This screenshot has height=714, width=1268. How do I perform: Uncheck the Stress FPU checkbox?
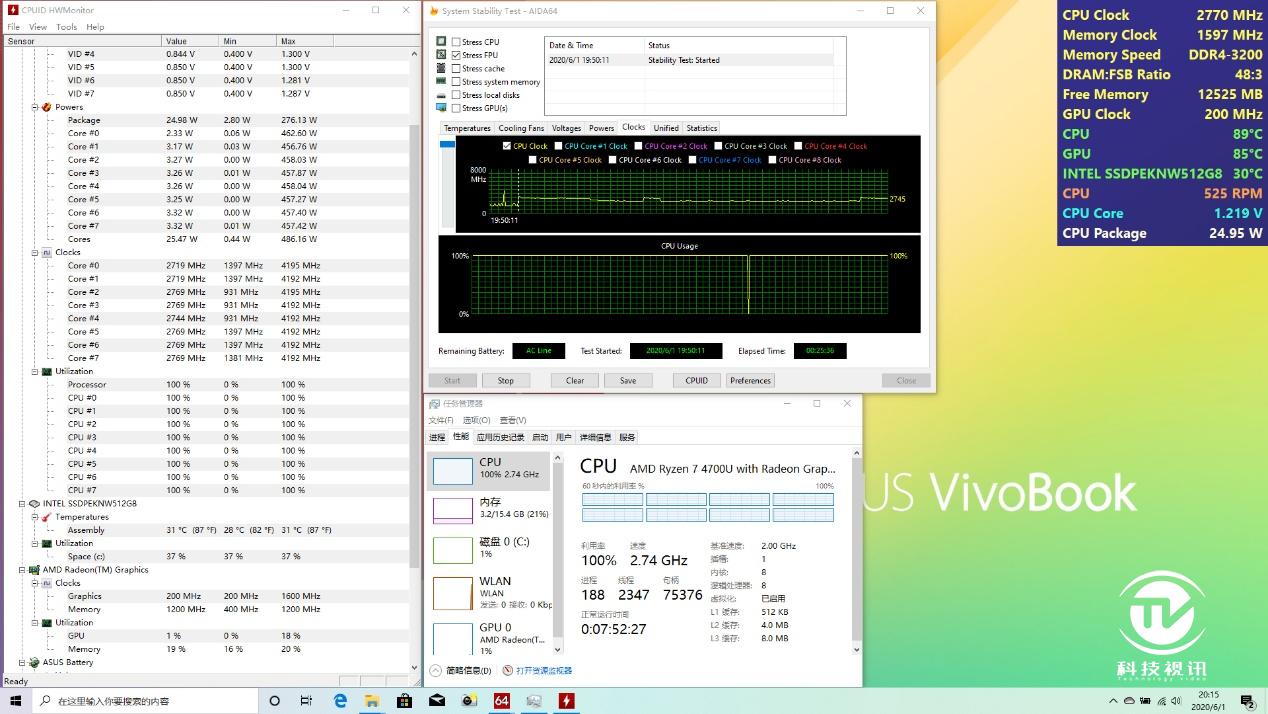click(457, 55)
